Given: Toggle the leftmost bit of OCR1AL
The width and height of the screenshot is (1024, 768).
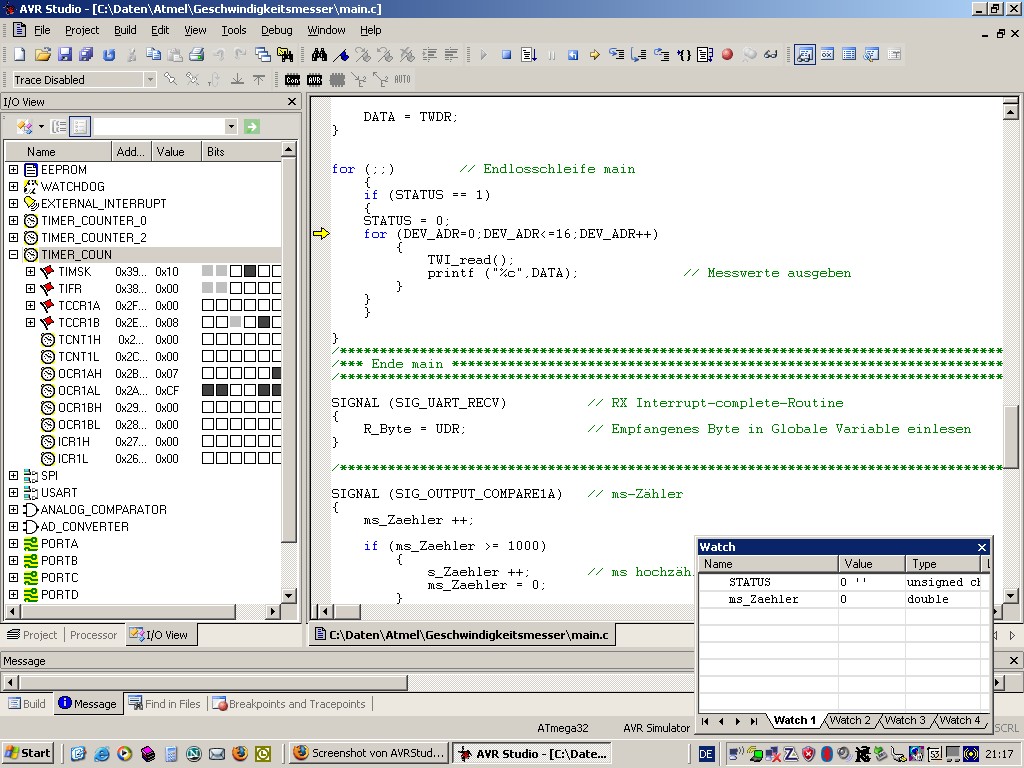Looking at the screenshot, I should (x=208, y=390).
